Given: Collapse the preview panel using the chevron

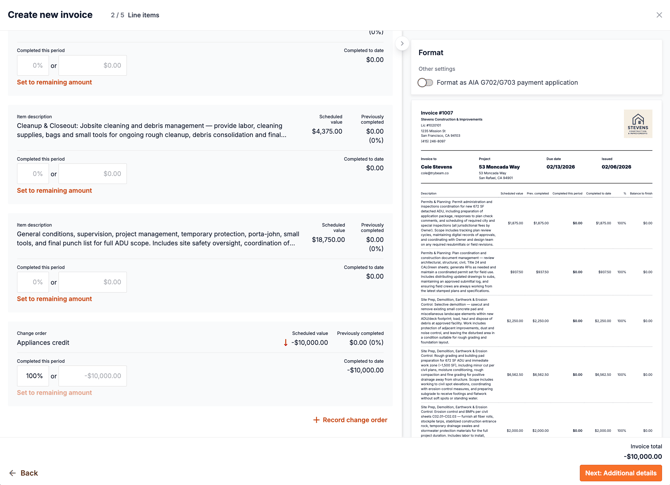Looking at the screenshot, I should tap(402, 44).
